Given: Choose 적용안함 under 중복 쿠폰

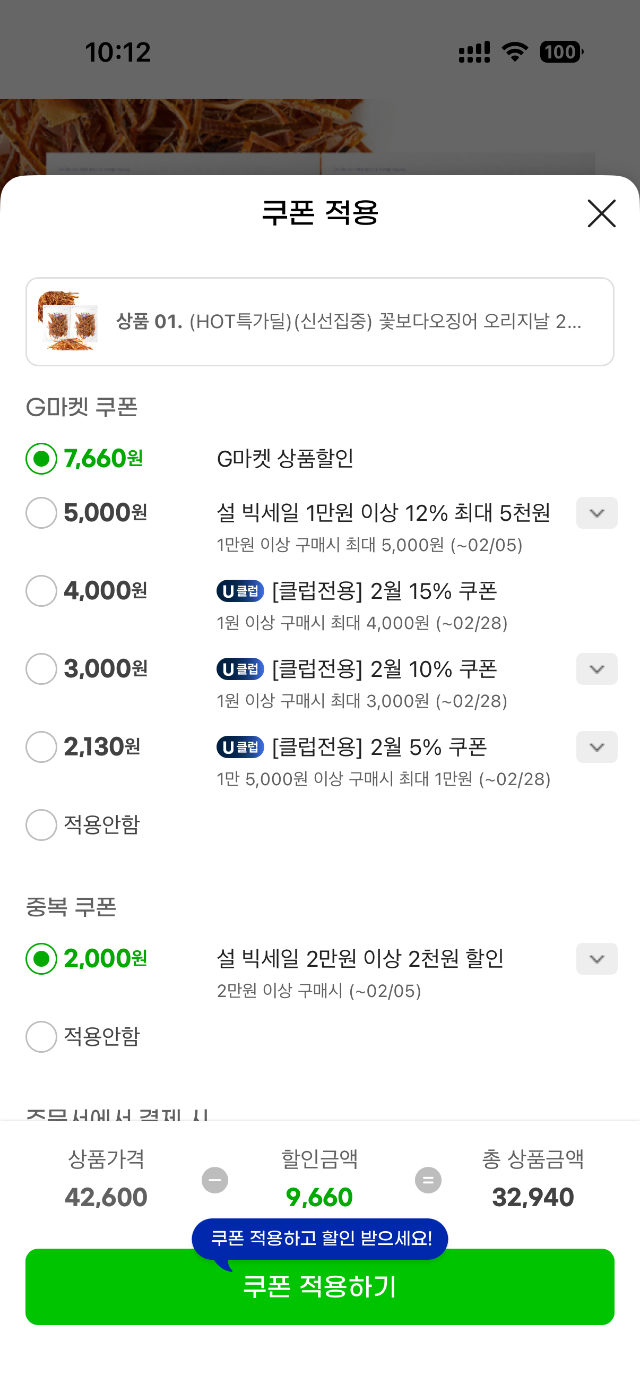Looking at the screenshot, I should point(41,1037).
